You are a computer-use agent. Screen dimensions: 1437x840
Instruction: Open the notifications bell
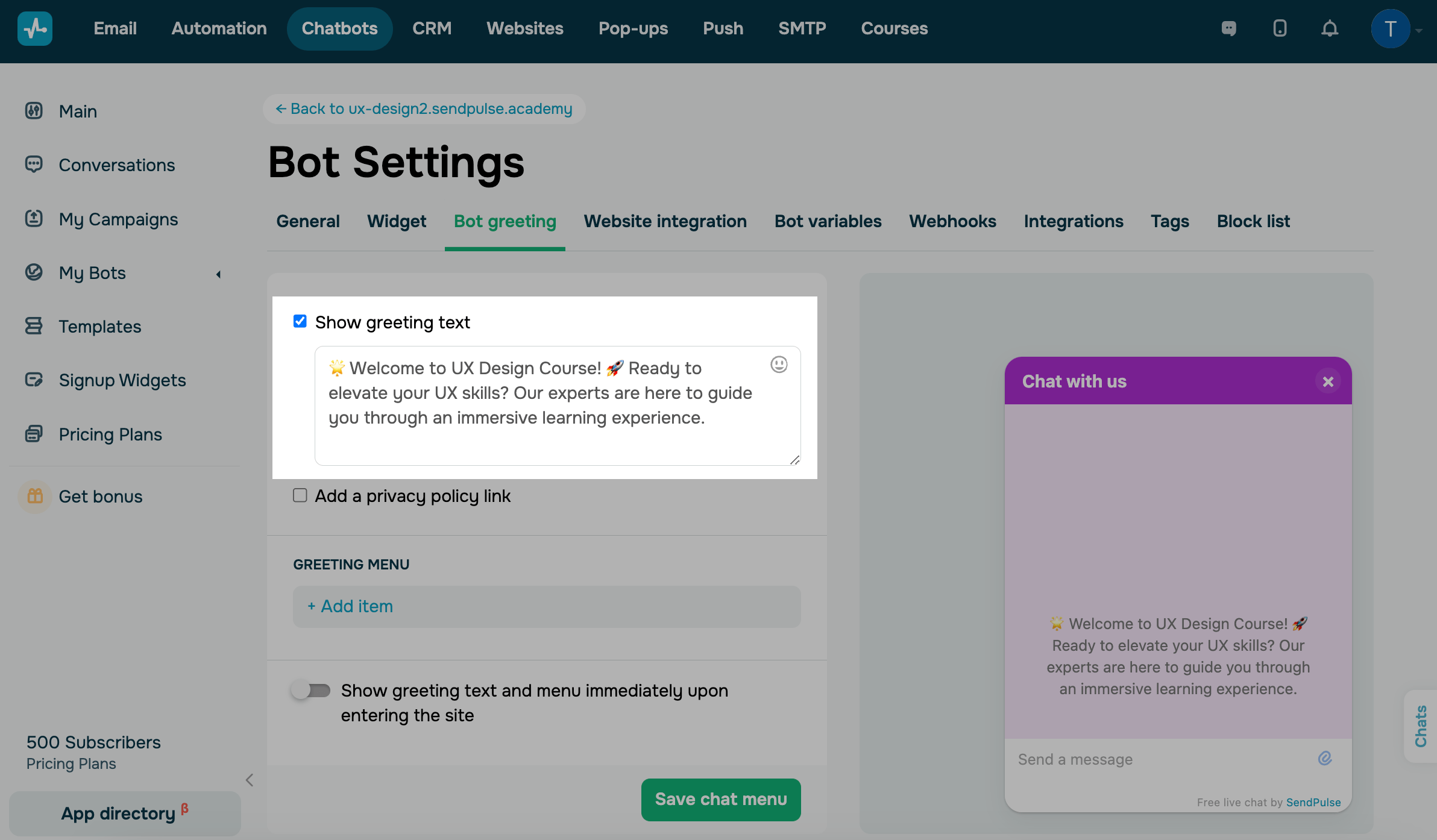(1330, 28)
